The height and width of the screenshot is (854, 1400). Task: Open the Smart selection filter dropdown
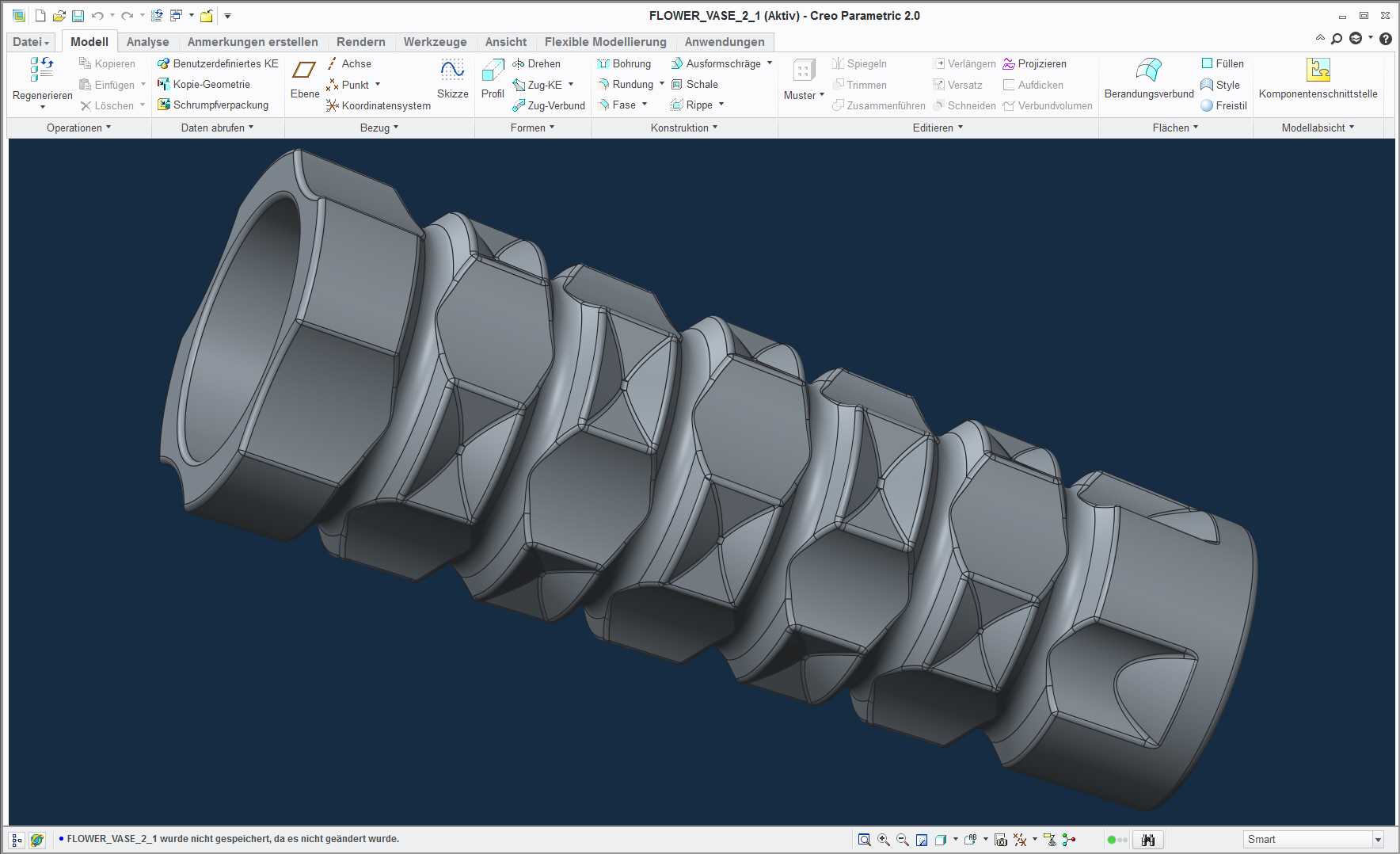(1378, 840)
